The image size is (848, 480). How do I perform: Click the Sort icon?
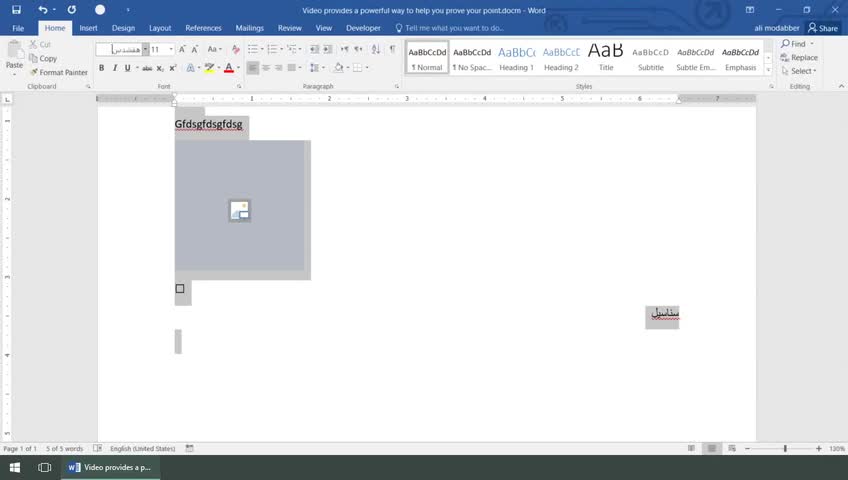[x=376, y=49]
